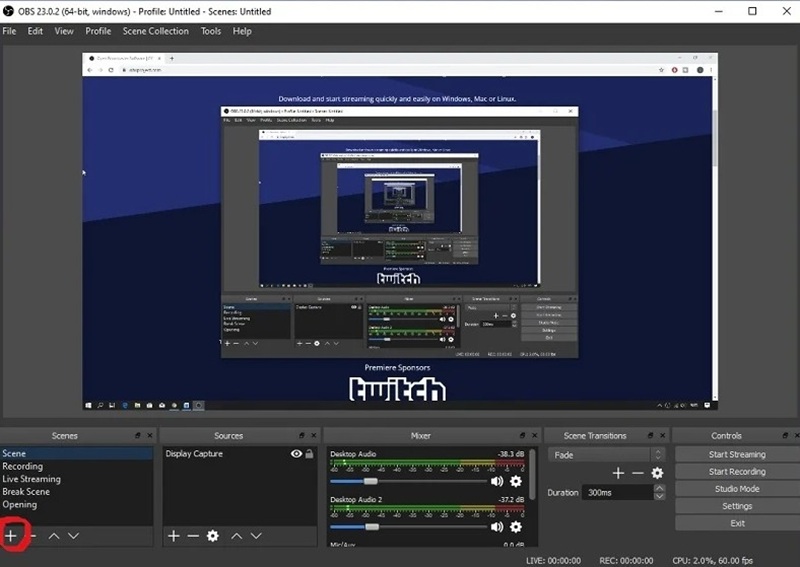Add a scene transition with plus icon
This screenshot has height=567, width=800.
pos(618,473)
